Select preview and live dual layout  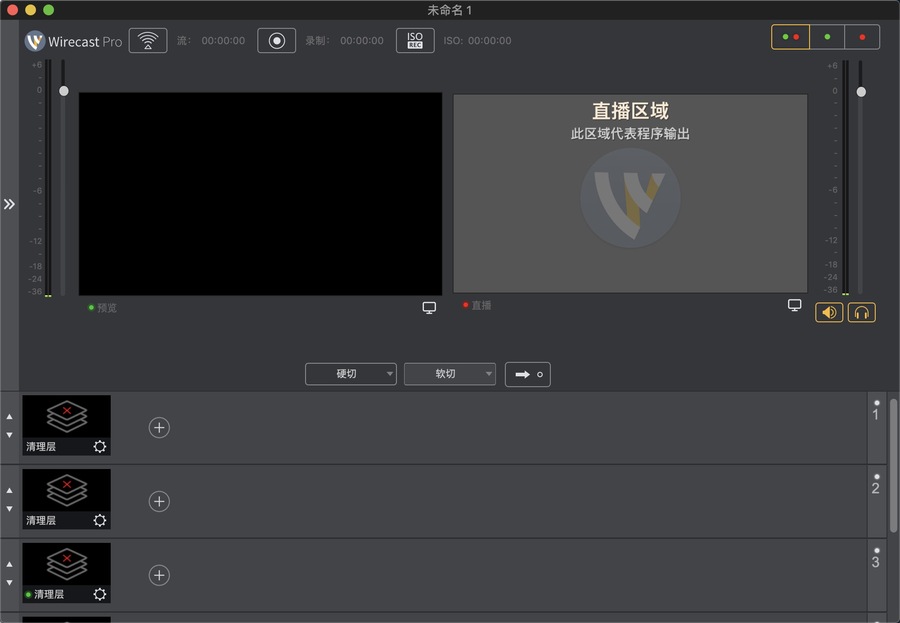(790, 37)
